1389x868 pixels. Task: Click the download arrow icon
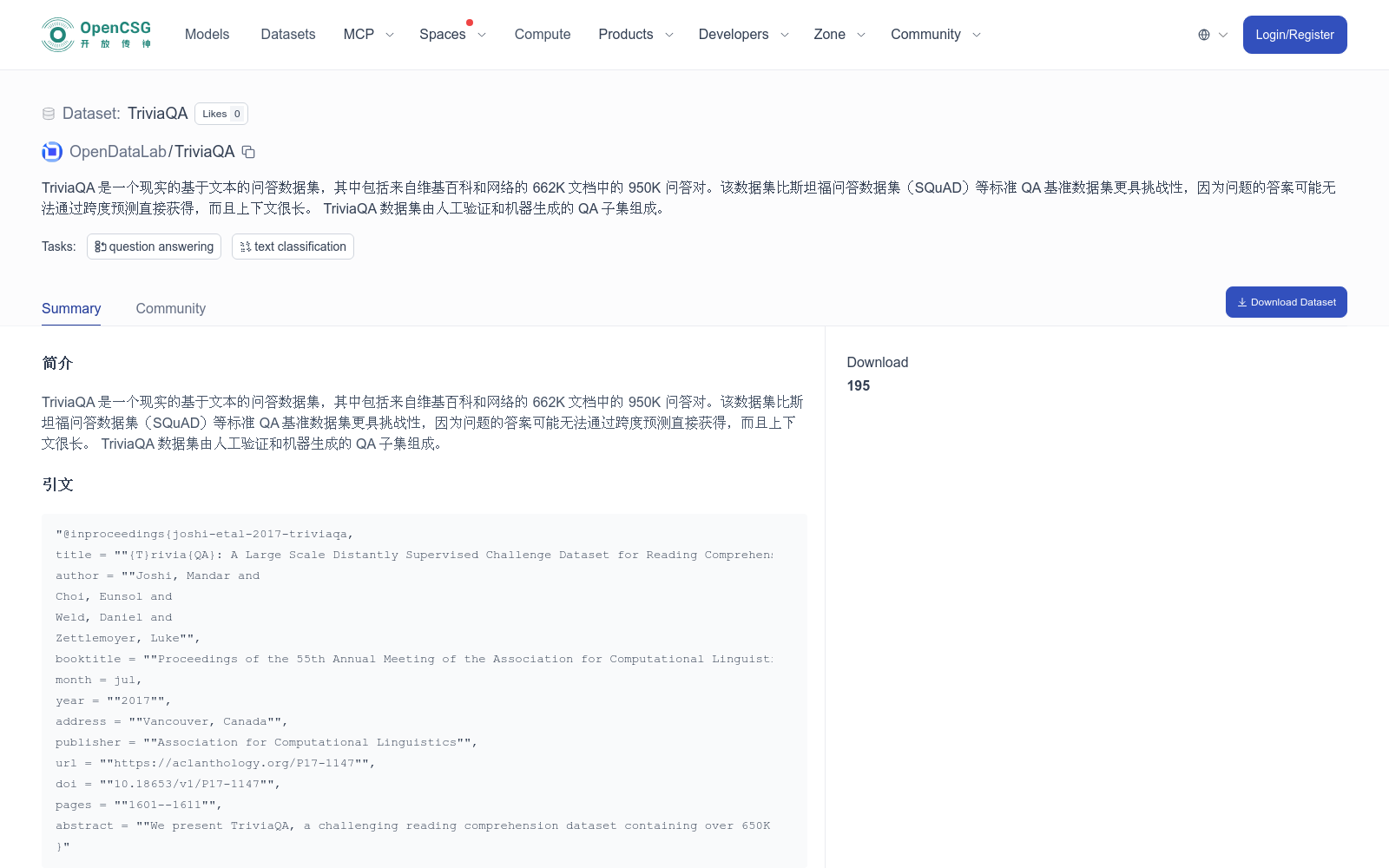[1242, 302]
